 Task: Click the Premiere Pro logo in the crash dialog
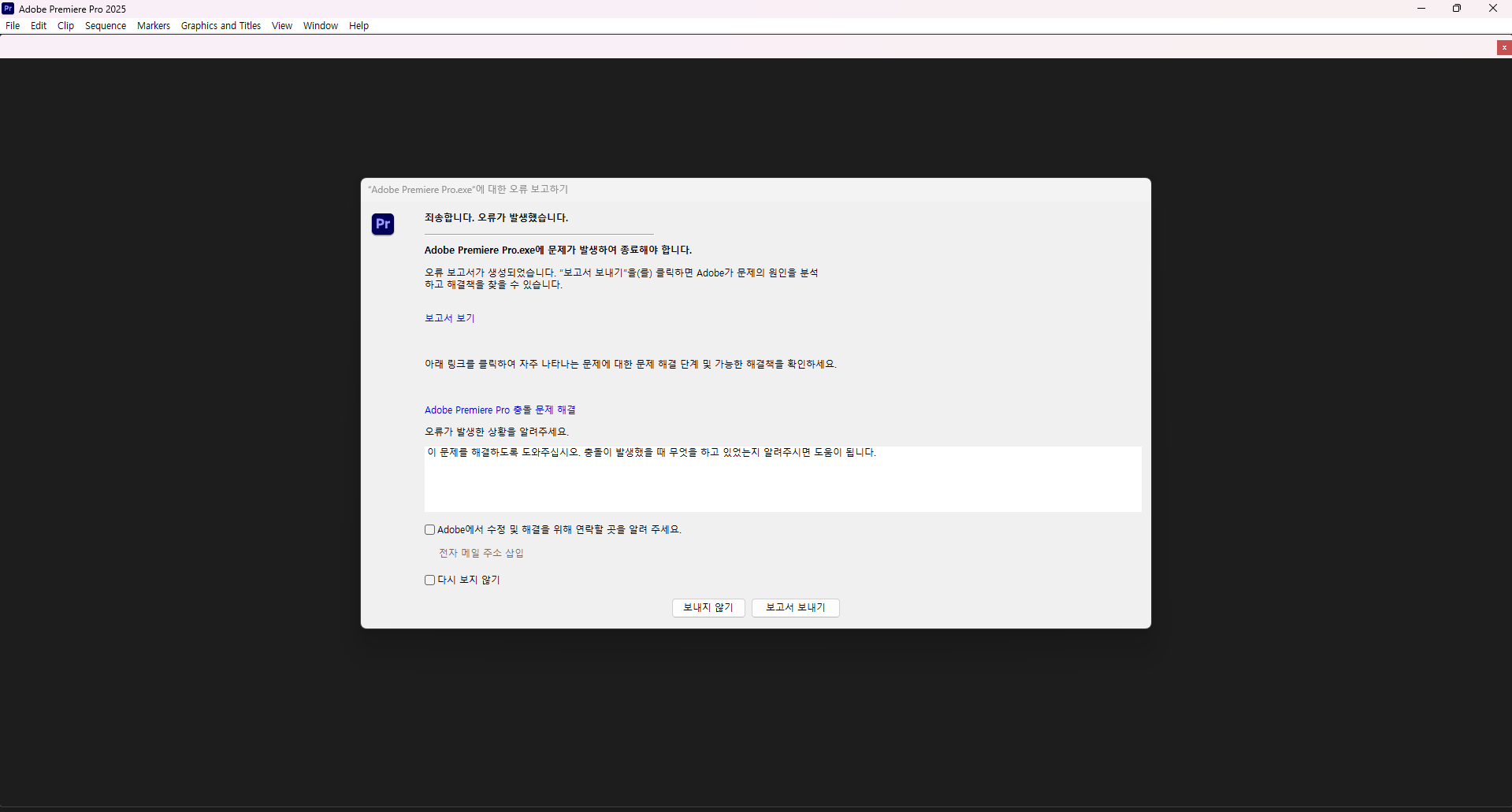coord(382,224)
